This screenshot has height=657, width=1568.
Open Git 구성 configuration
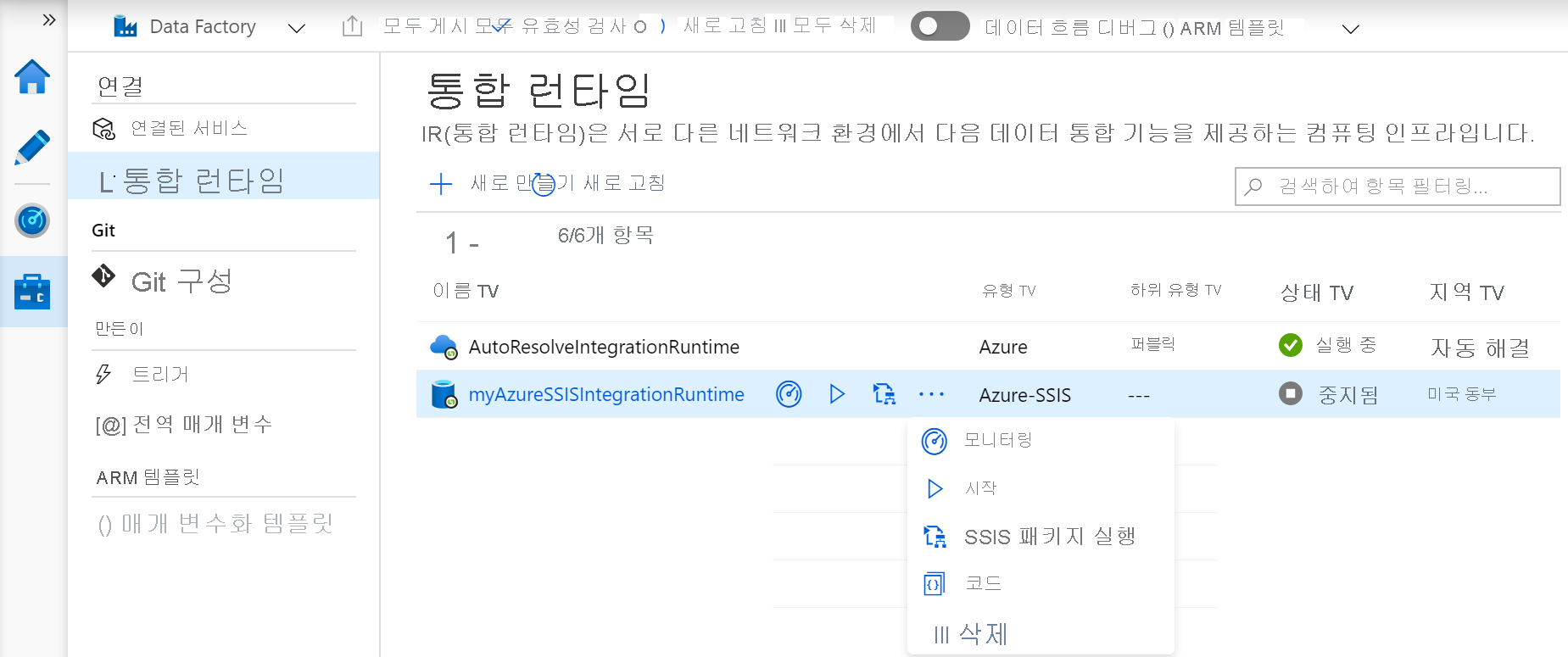181,281
